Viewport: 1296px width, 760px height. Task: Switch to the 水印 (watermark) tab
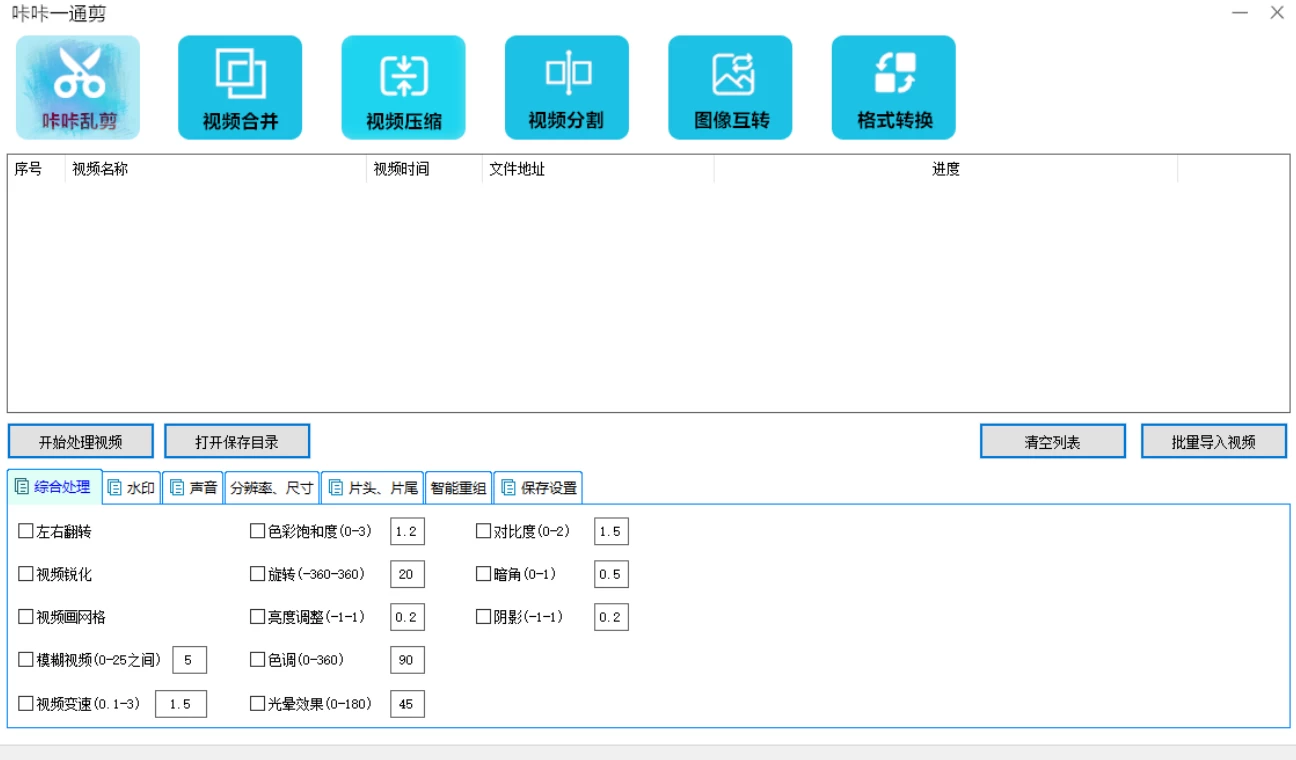[131, 487]
